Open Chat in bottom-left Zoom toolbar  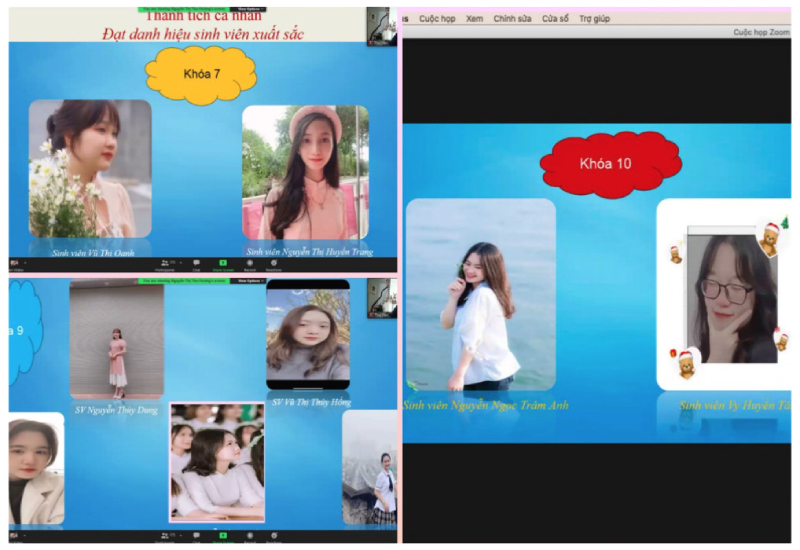[196, 536]
